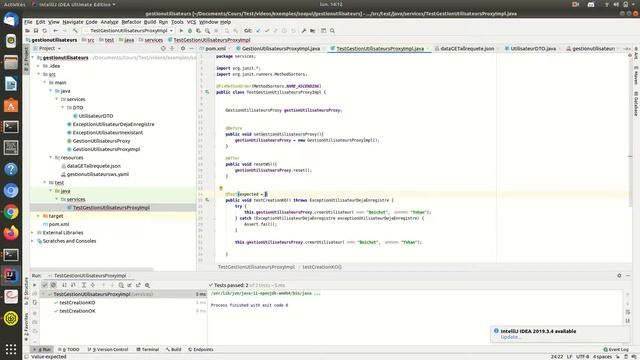The image size is (640, 360).
Task: Select ExceptionUtilisateurDejaEnregistre class
Action: click(x=113, y=124)
